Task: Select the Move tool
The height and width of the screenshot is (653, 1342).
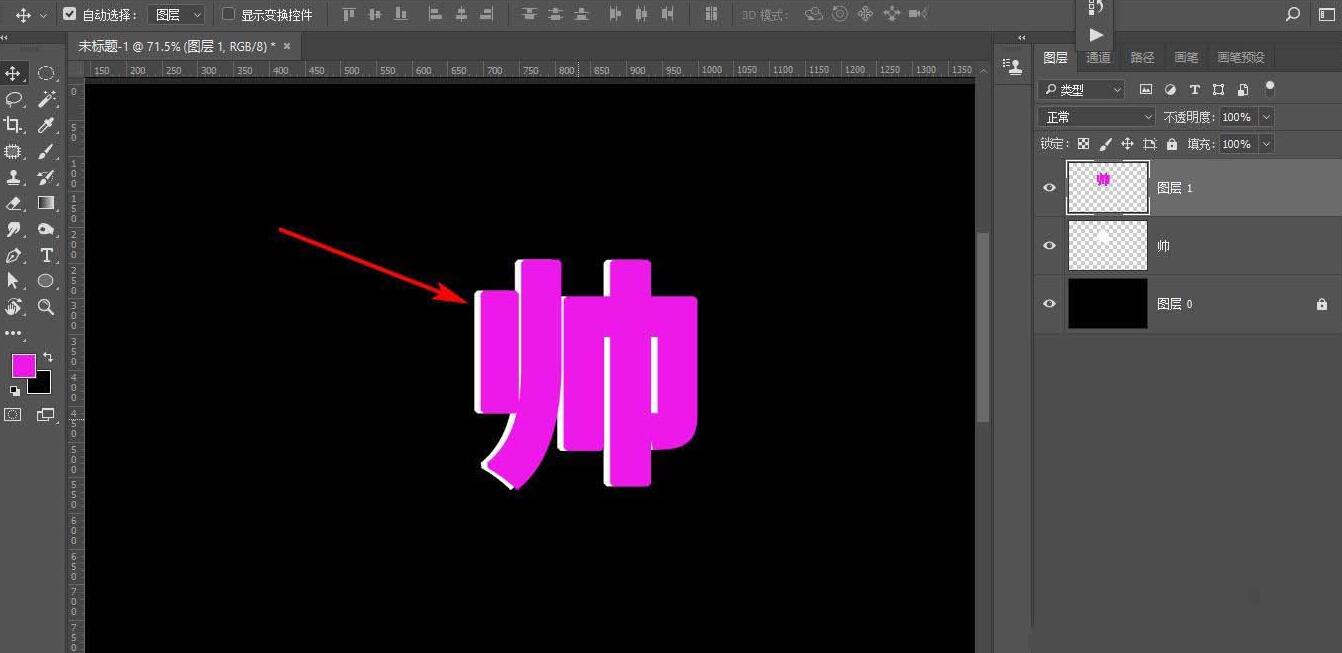Action: (x=14, y=74)
